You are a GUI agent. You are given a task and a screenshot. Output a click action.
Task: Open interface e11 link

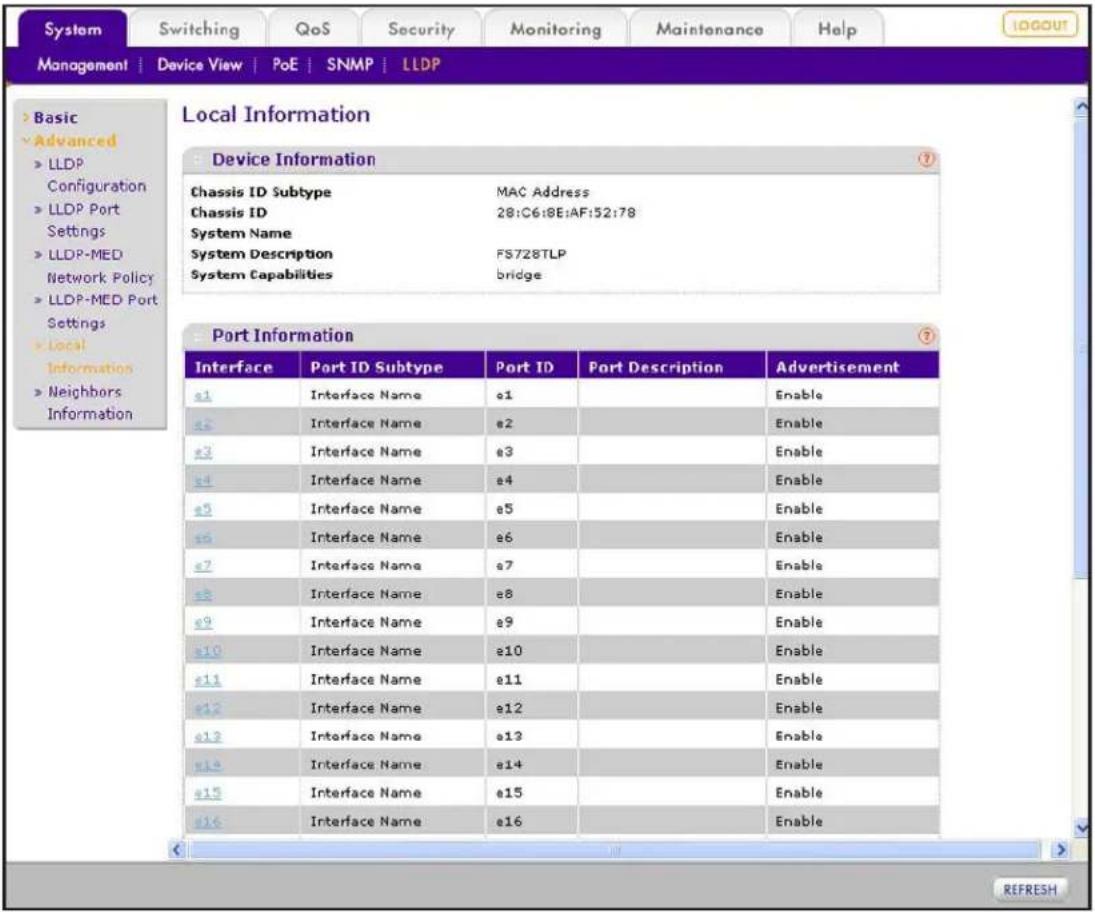tap(207, 680)
